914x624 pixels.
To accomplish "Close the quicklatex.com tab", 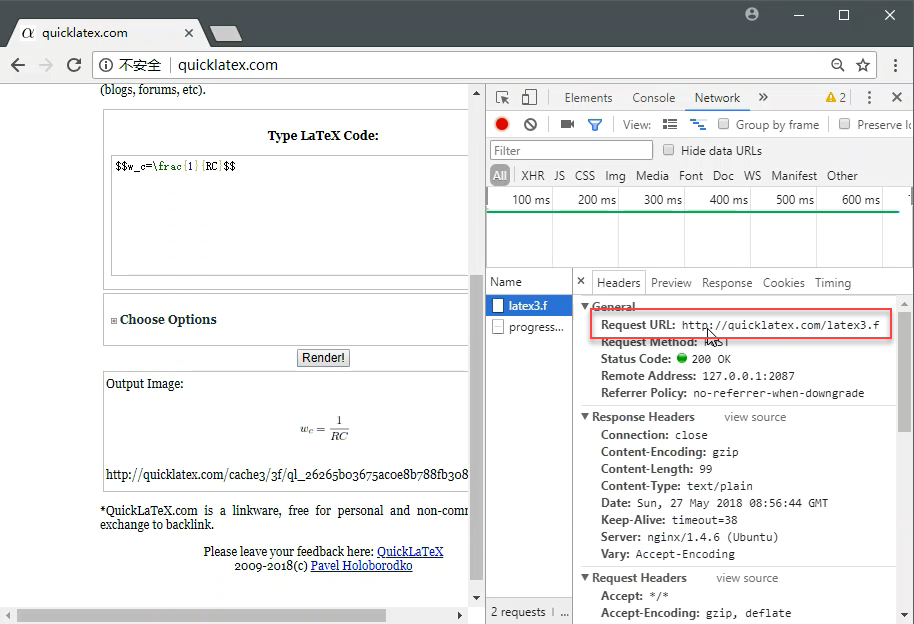I will 188,33.
